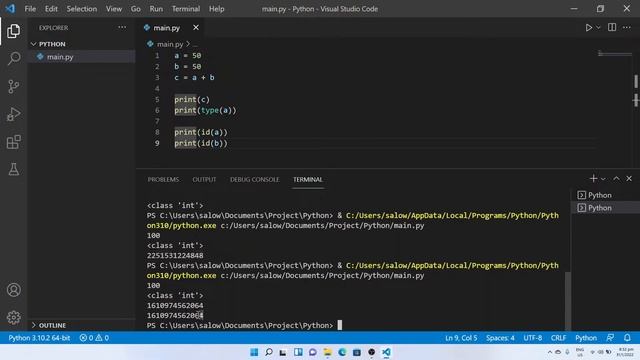Close the terminal panel
640x360 pixels.
pos(629,179)
